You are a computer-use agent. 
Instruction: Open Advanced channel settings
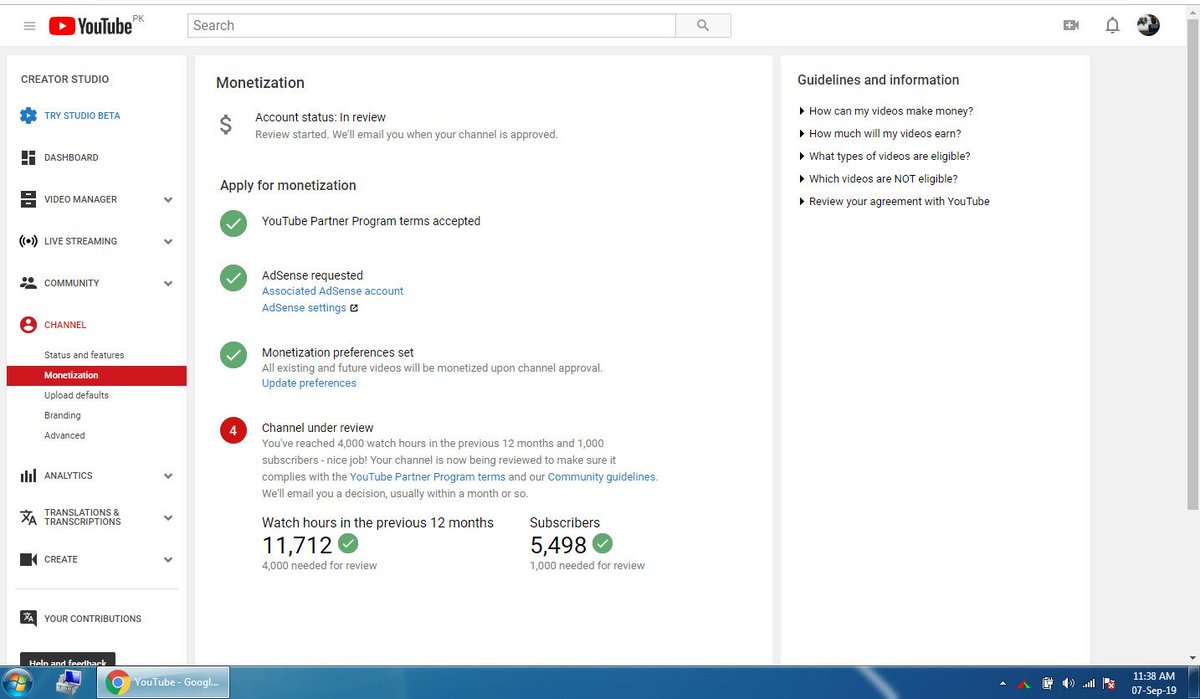(64, 435)
